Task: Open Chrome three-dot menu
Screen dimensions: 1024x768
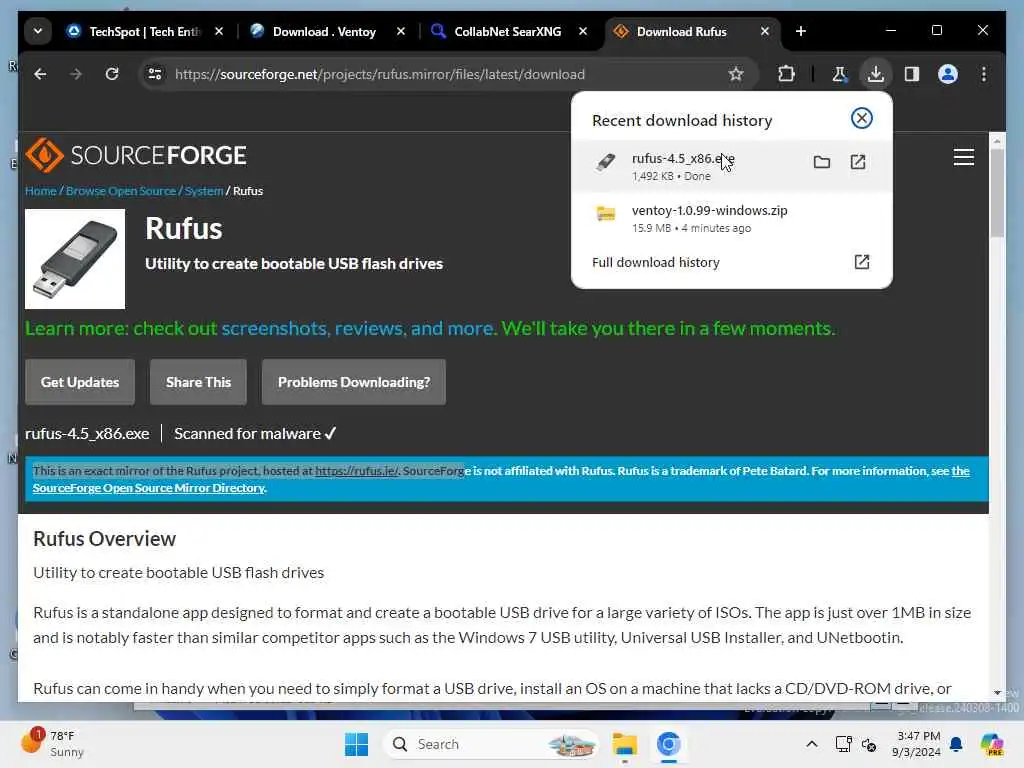Action: 984,74
